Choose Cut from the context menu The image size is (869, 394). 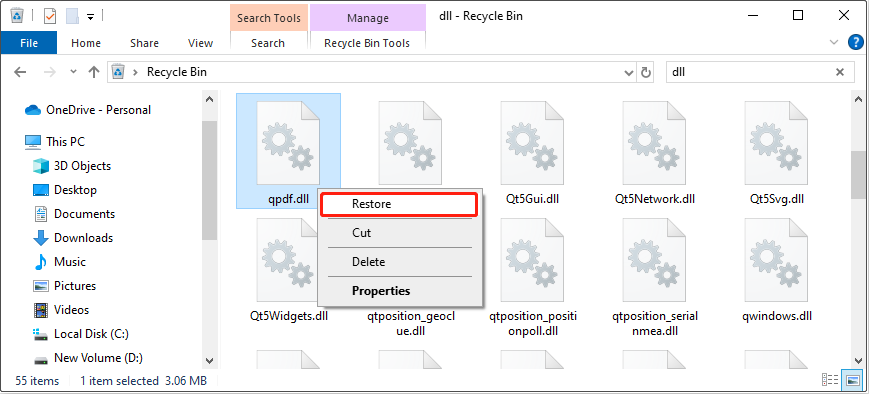pyautogui.click(x=399, y=233)
